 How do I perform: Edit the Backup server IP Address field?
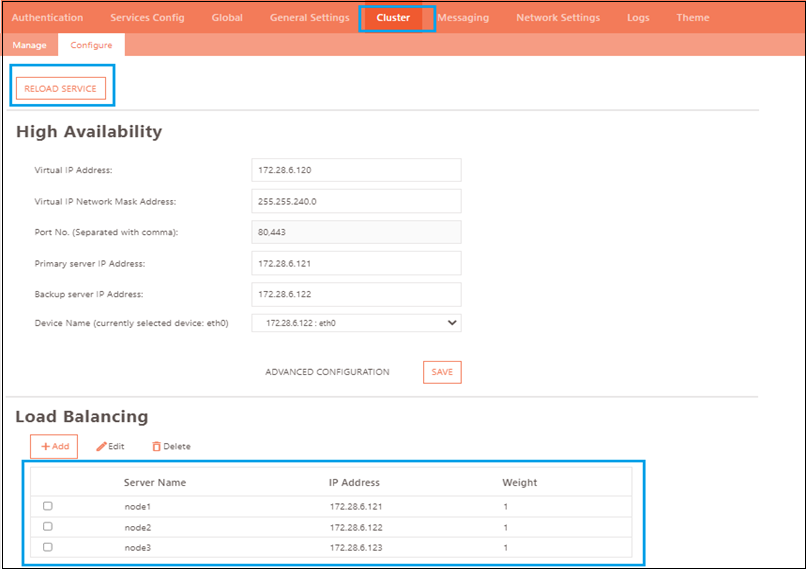click(356, 295)
